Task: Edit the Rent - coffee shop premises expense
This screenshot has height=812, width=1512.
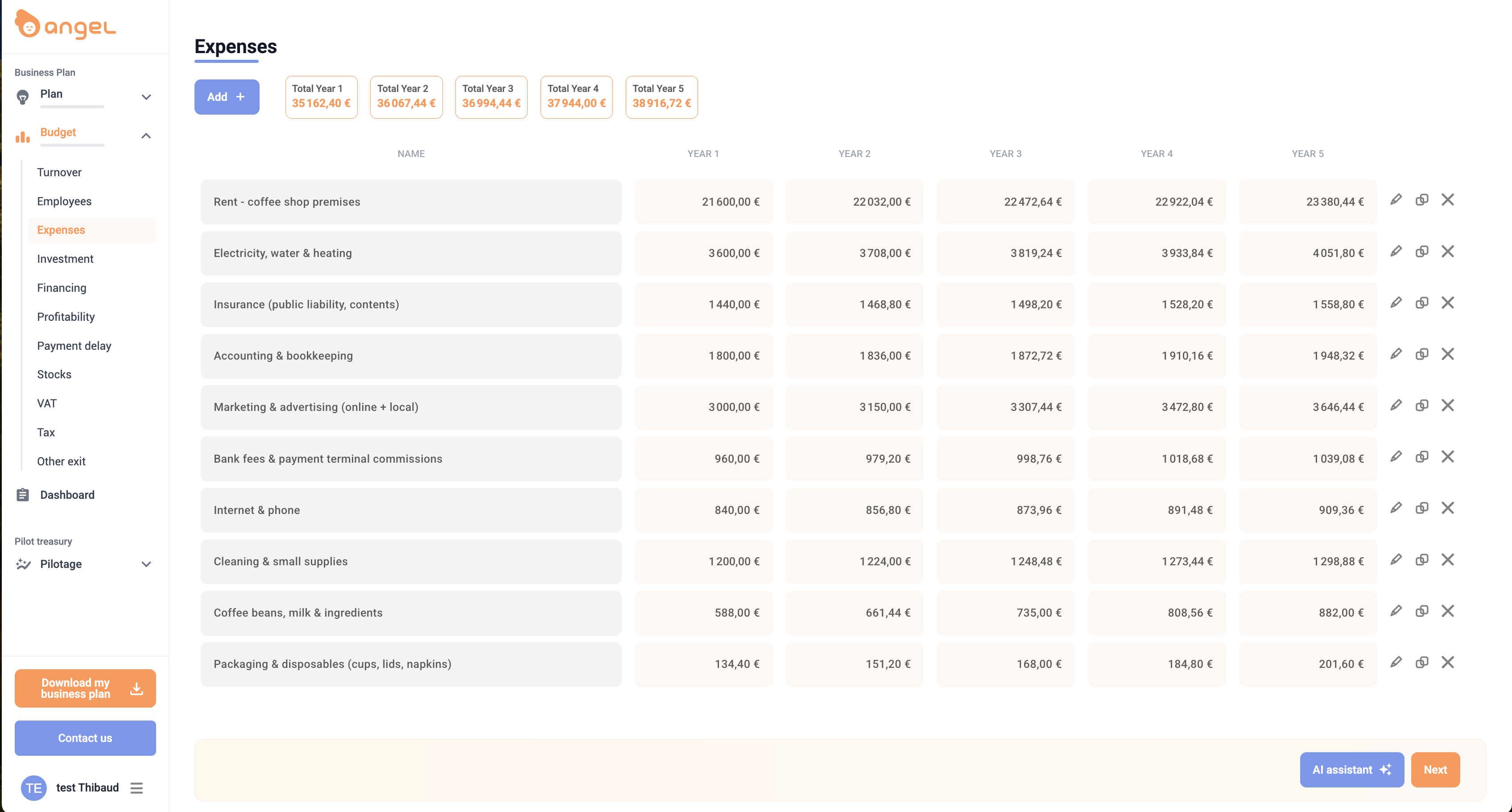Action: [1396, 199]
